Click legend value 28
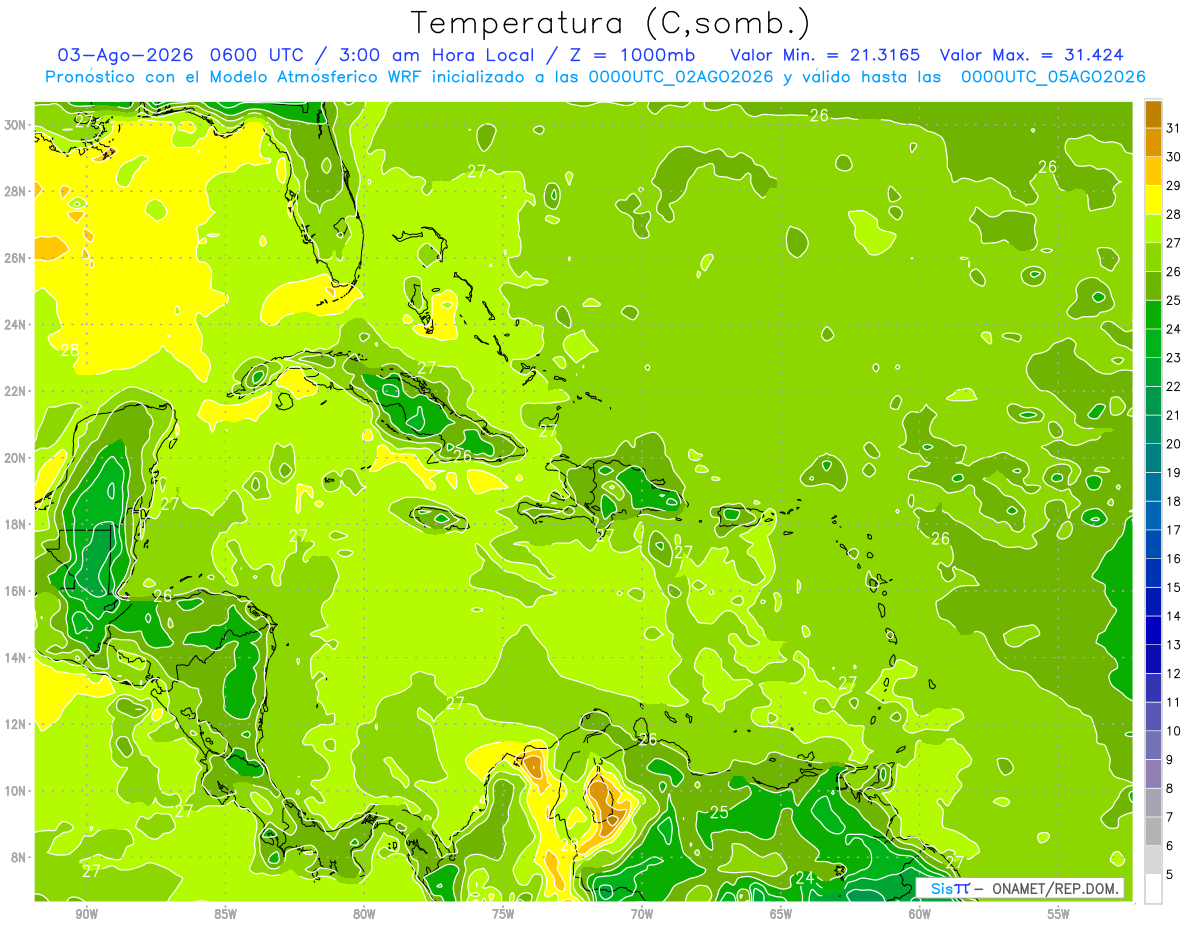 1174,213
